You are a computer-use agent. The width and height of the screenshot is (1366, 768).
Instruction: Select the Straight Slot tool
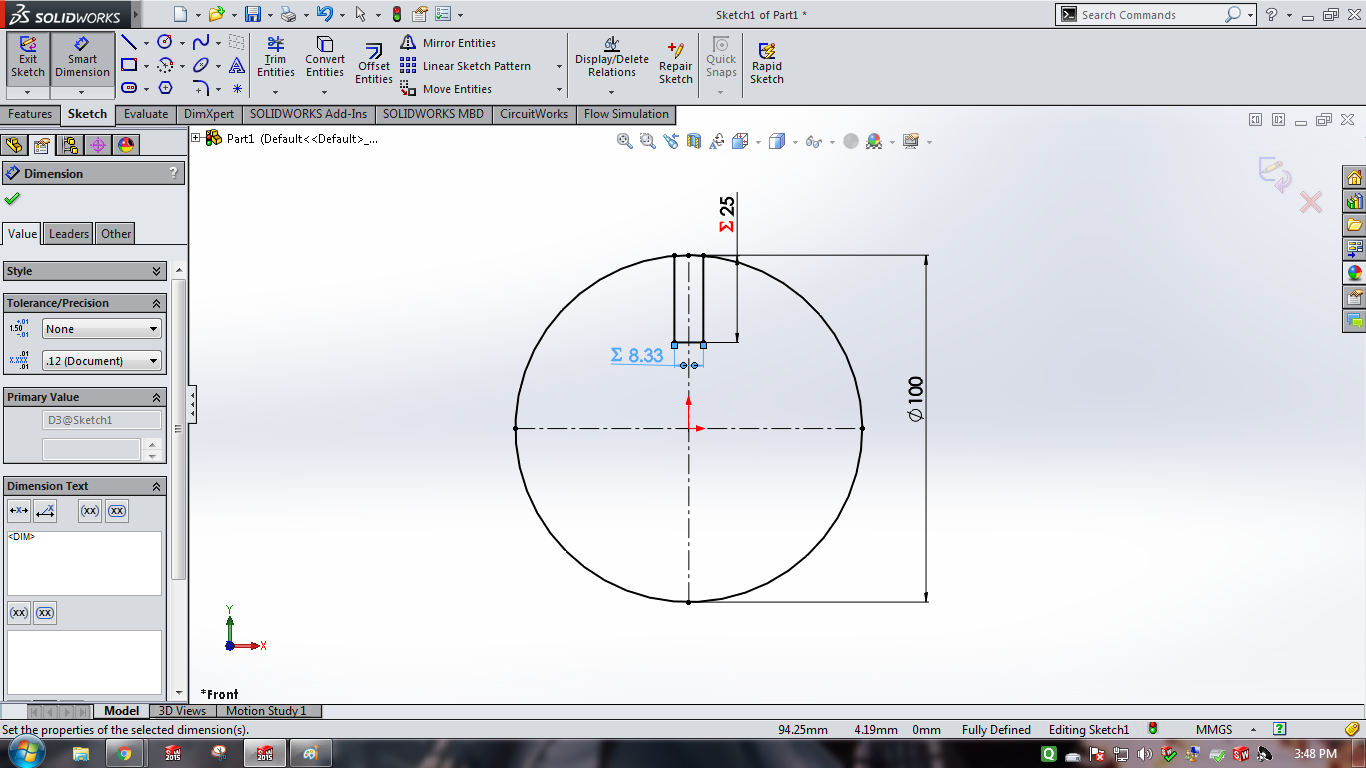129,88
